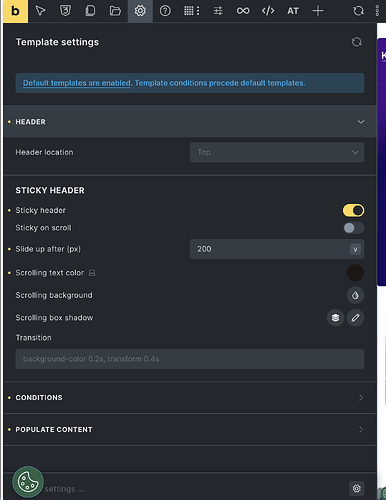386x500 pixels.
Task: Collapse the HEADER section
Action: click(190, 122)
